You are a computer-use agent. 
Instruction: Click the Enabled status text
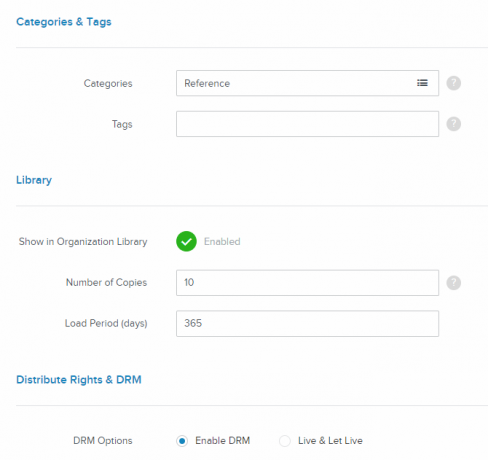[x=222, y=241]
